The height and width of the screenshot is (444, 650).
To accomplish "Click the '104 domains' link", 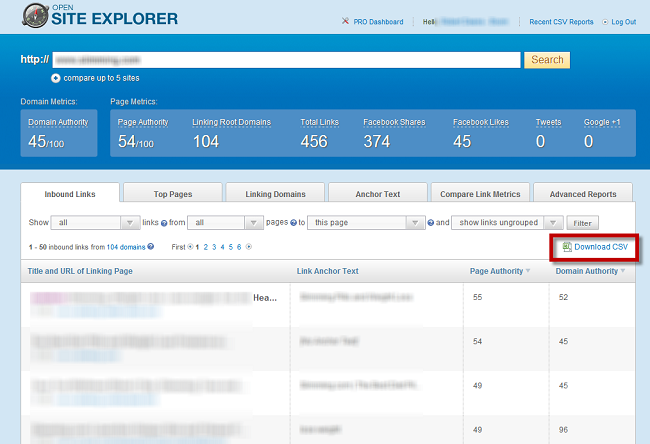I will (x=126, y=247).
